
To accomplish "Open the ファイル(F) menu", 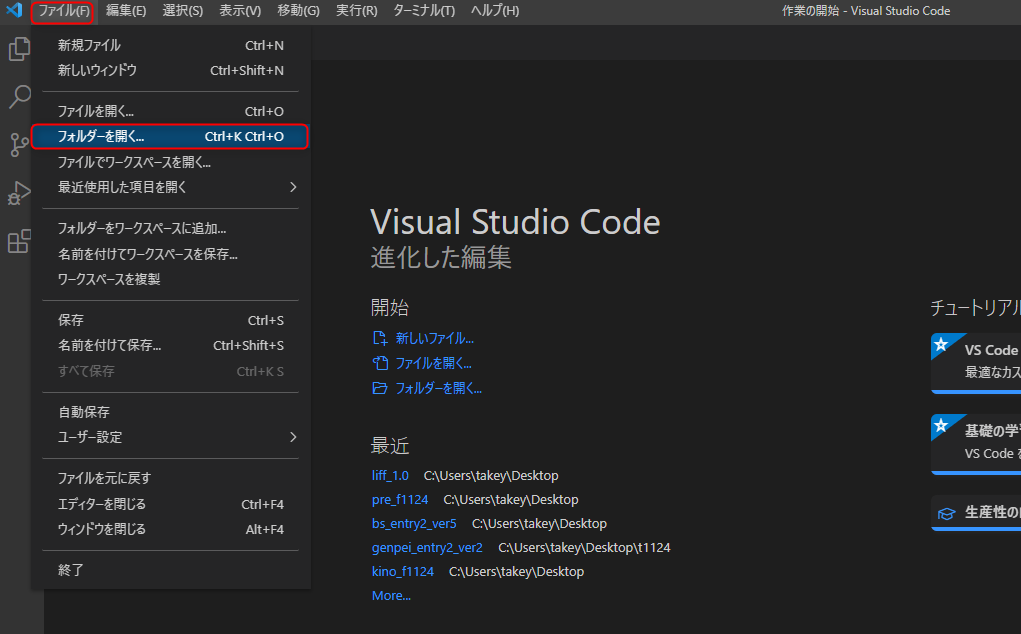I will coord(63,11).
